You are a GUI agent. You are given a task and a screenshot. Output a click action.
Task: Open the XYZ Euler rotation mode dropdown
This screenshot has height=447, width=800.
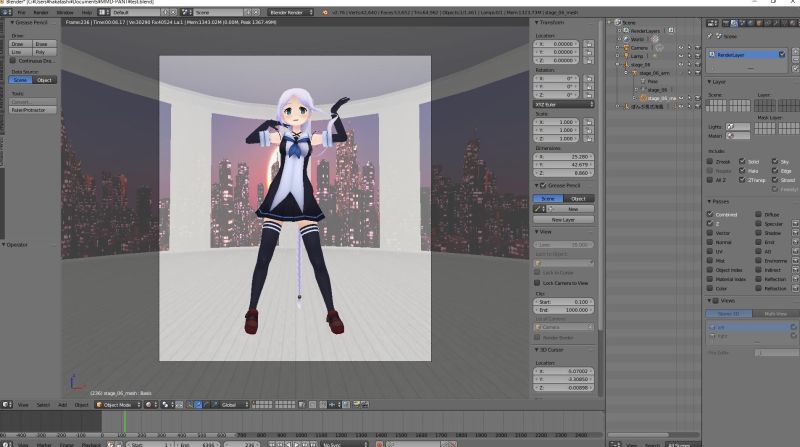[x=564, y=104]
